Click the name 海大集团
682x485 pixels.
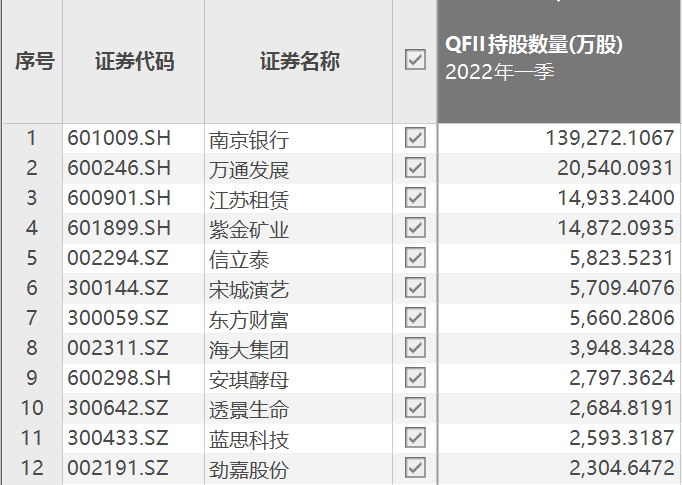[x=249, y=350]
